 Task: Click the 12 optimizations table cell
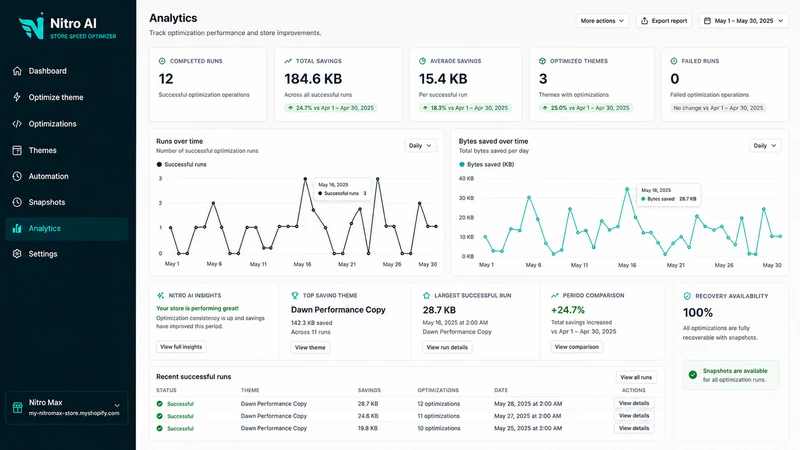439,404
